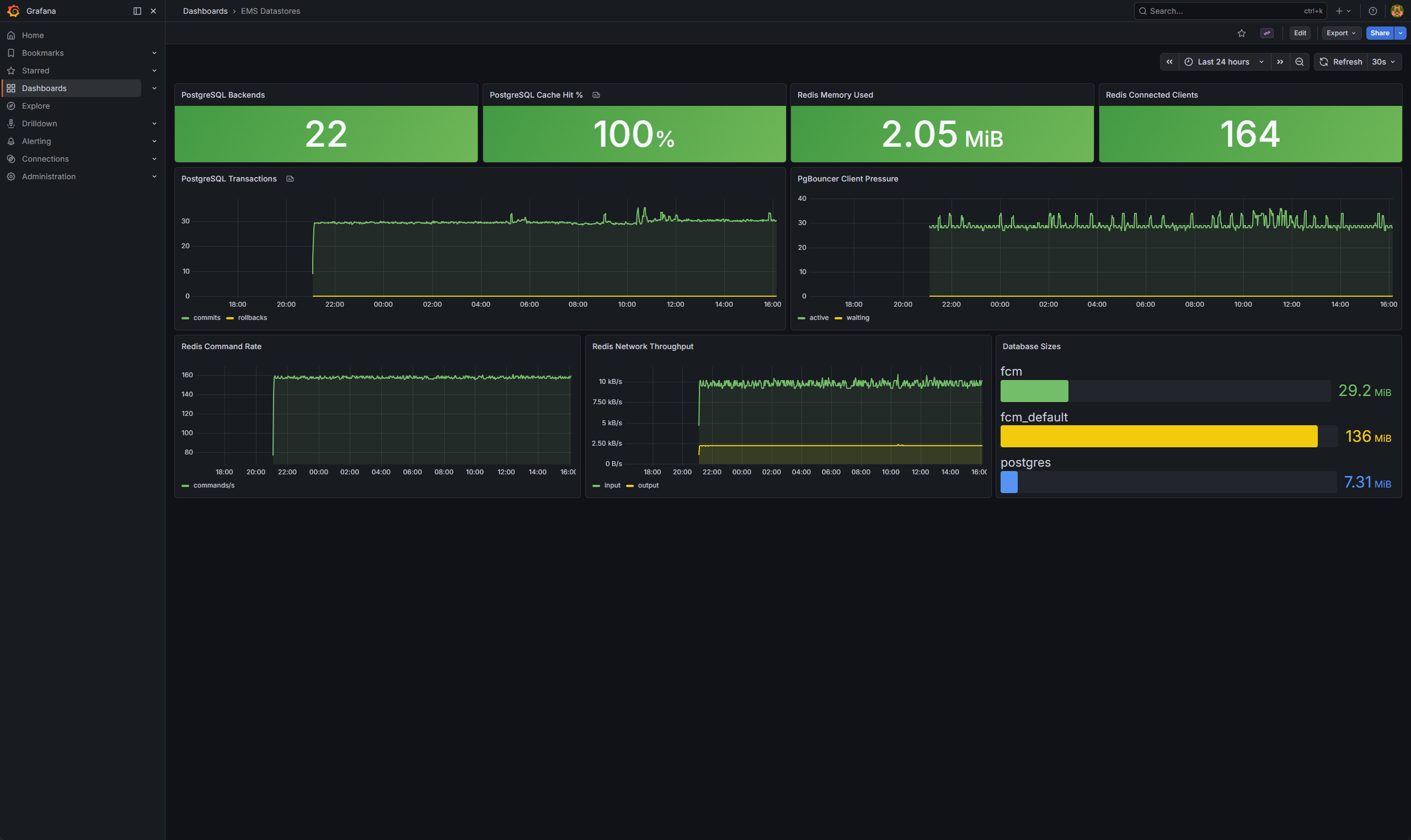Click the Redis Connected Clients panel title

click(1151, 95)
